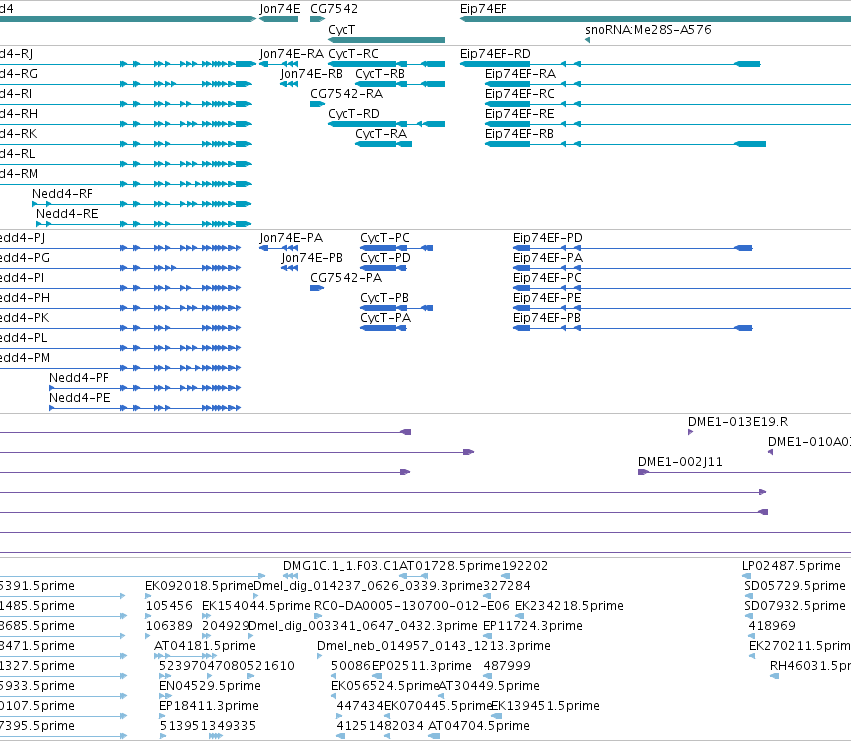Click EST EP11724.3prime
This screenshot has height=741, width=851.
532,626
